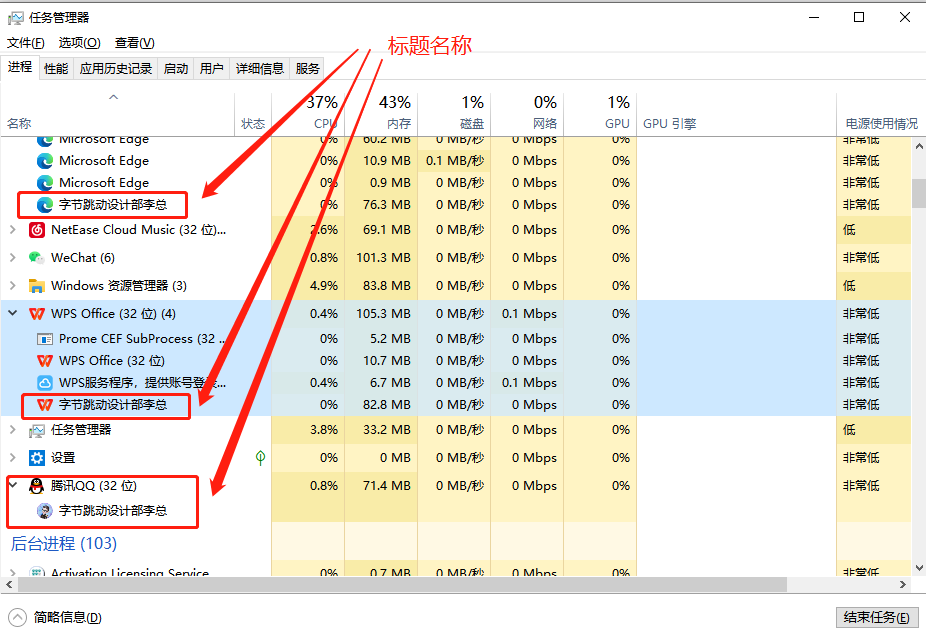The height and width of the screenshot is (637, 926).
Task: Click the green leaf status icon on 设置 row
Action: (260, 458)
